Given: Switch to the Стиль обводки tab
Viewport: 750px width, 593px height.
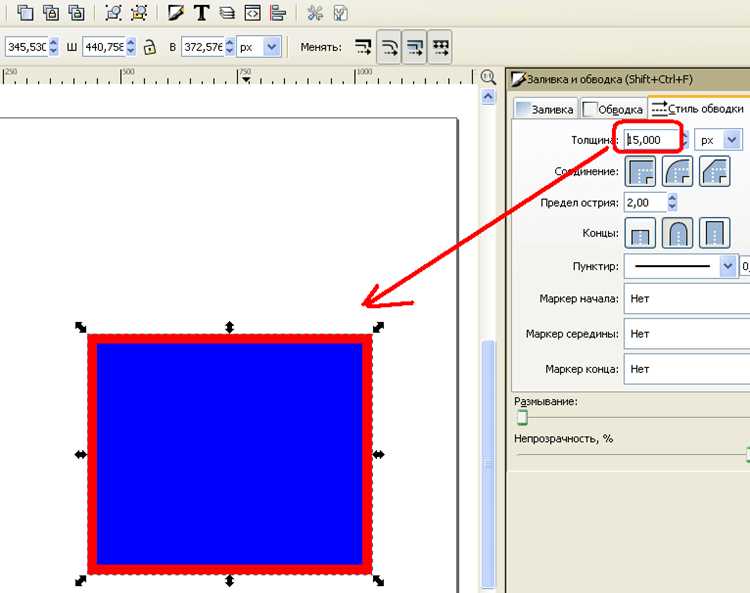Looking at the screenshot, I should 699,108.
